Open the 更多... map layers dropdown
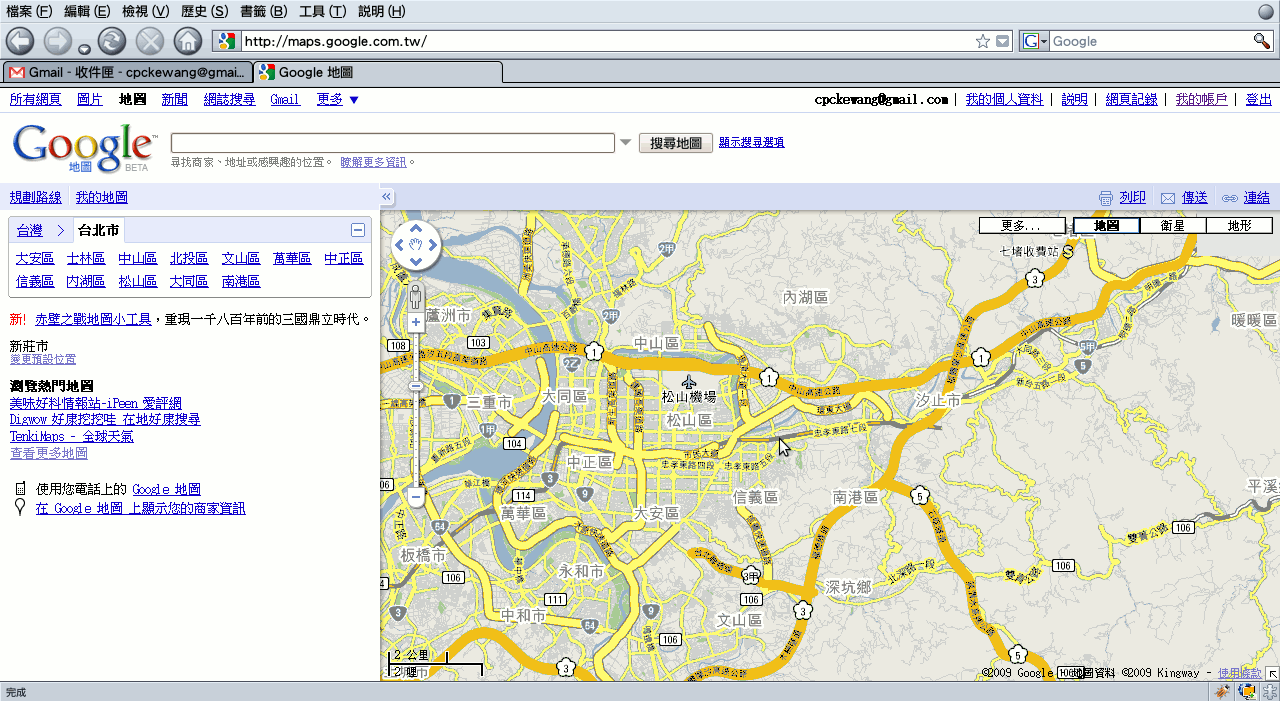 coord(1023,226)
